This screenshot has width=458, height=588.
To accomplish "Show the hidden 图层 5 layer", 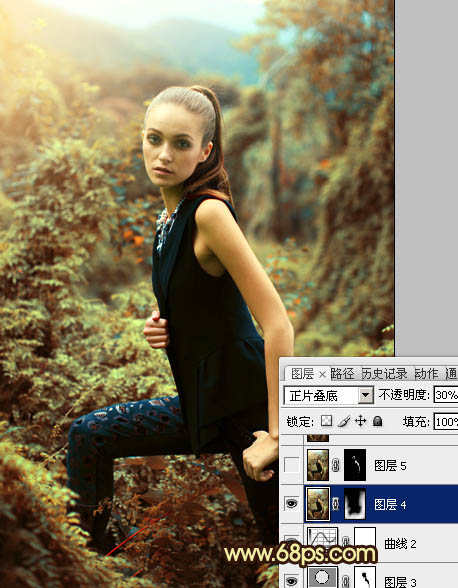I will [x=291, y=465].
